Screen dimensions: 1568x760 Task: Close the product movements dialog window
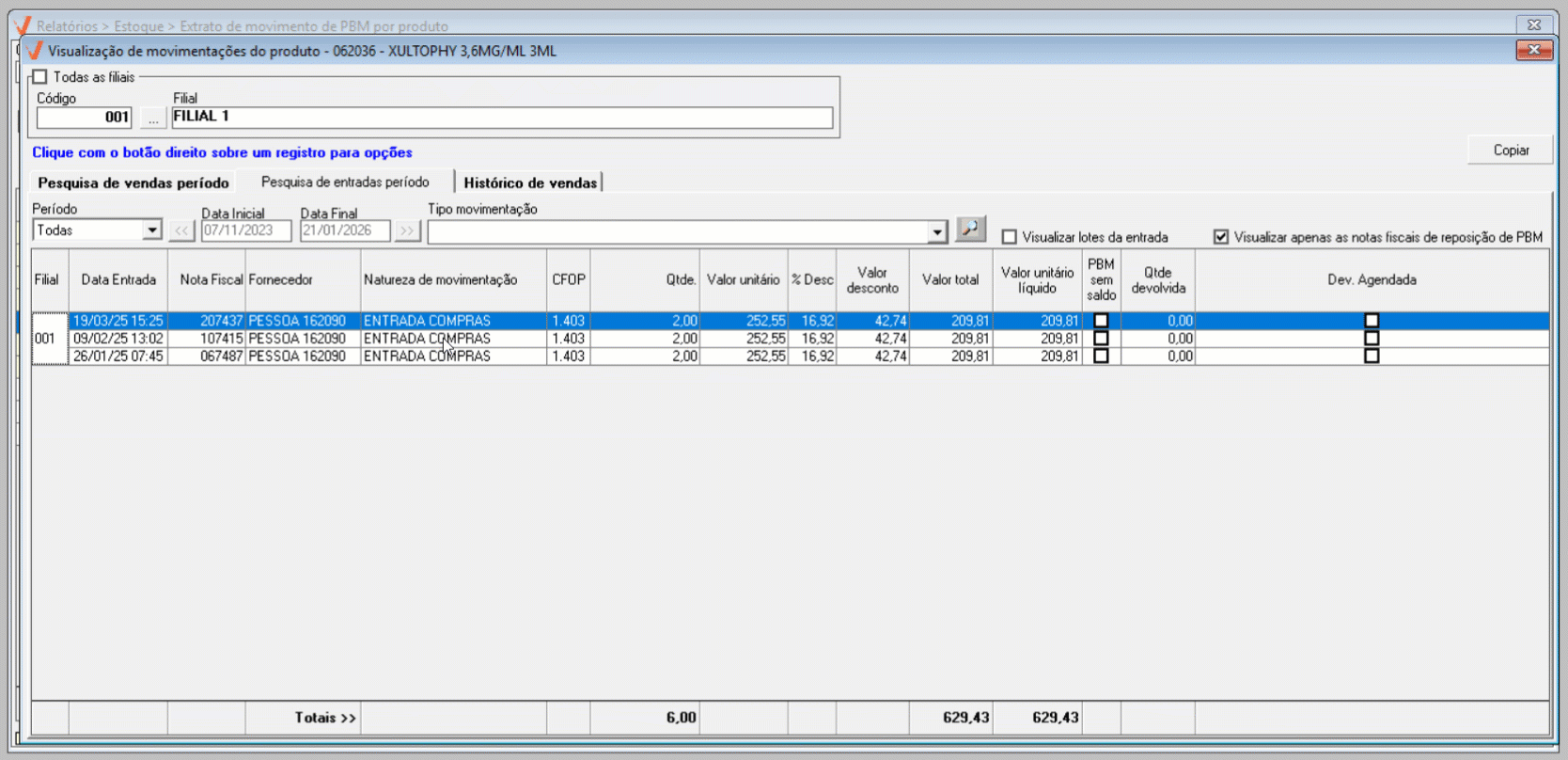[1533, 50]
